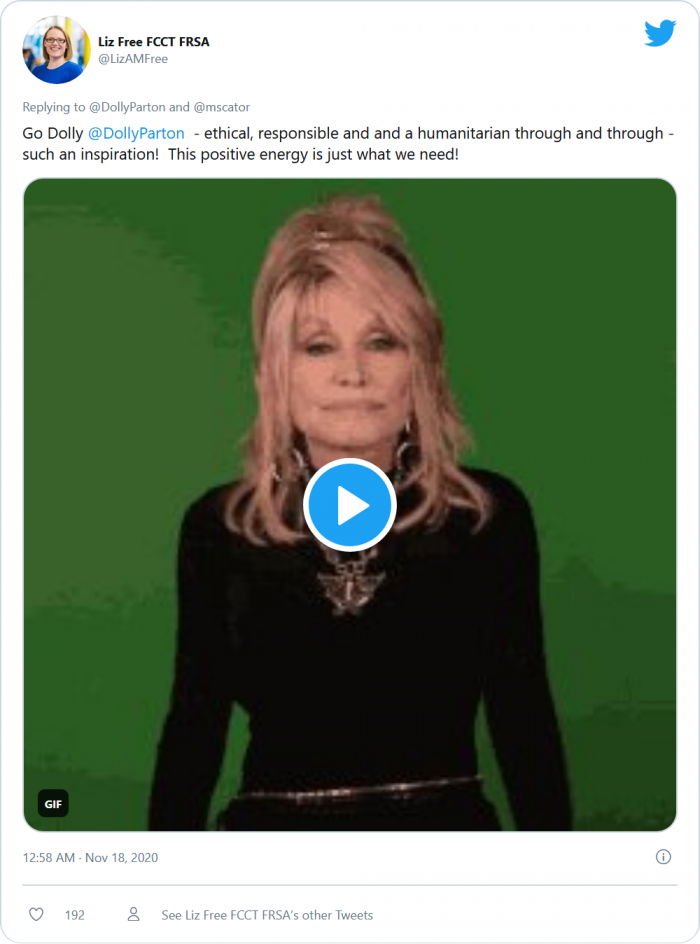Click the 'Replying to' label text
Viewport: 700px width, 944px height.
(54, 107)
